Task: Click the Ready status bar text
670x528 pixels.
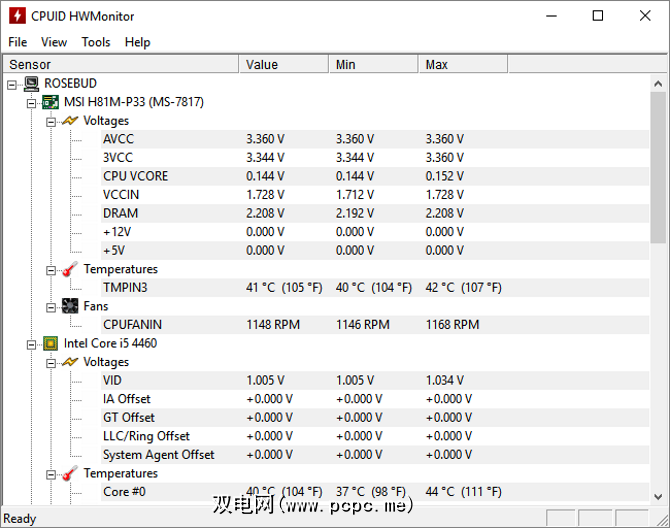Action: point(20,519)
